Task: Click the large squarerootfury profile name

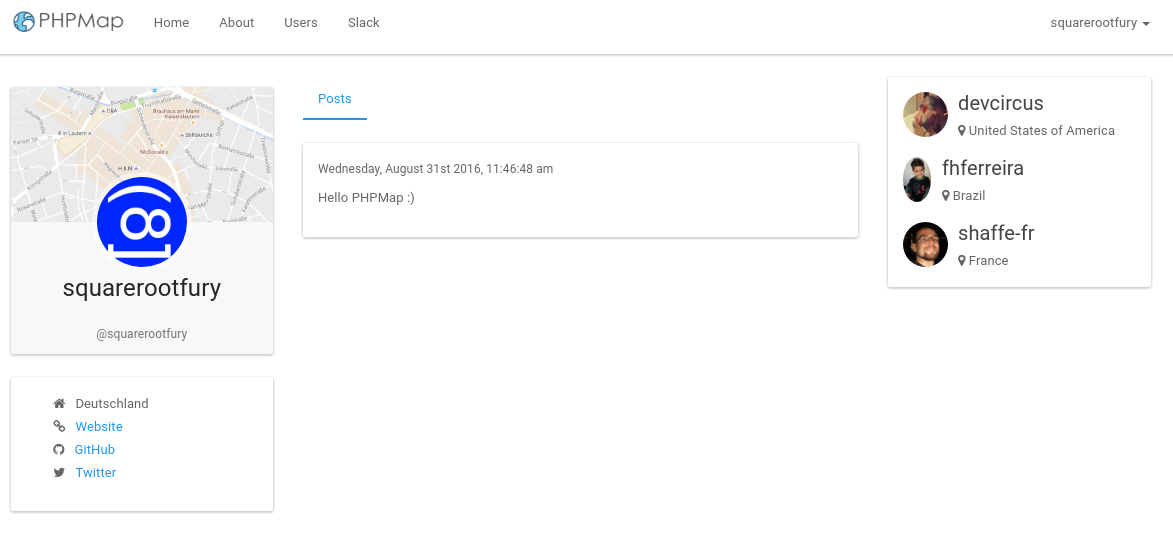Action: pos(142,289)
